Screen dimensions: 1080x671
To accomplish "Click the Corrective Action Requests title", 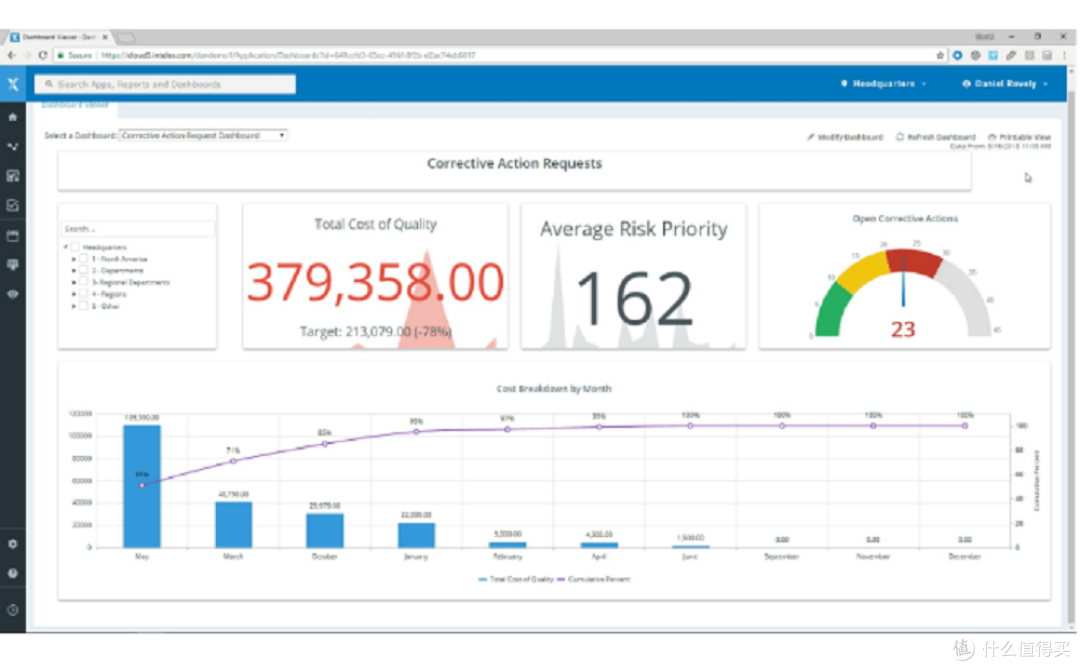I will tap(515, 164).
